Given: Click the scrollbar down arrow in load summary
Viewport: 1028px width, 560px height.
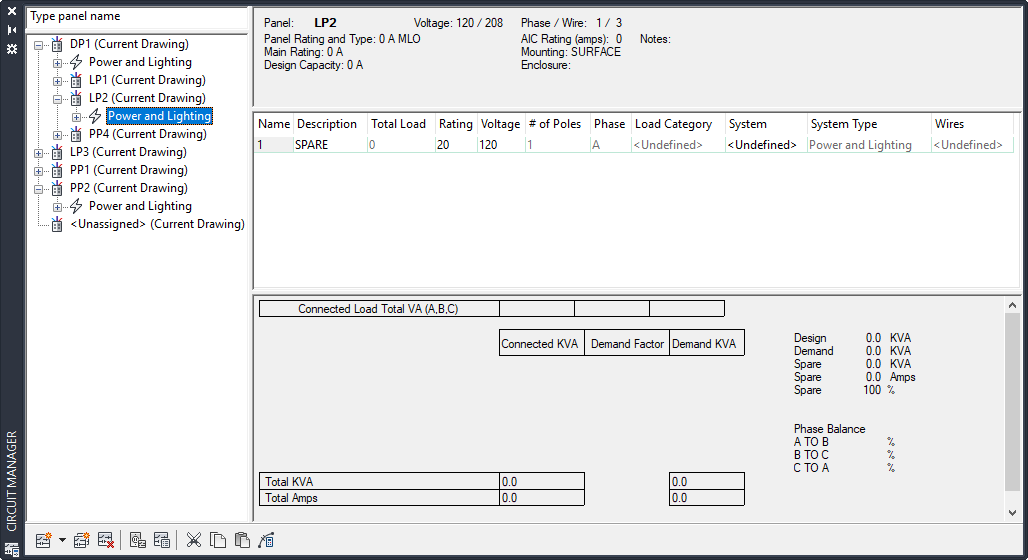Looking at the screenshot, I should click(1012, 513).
